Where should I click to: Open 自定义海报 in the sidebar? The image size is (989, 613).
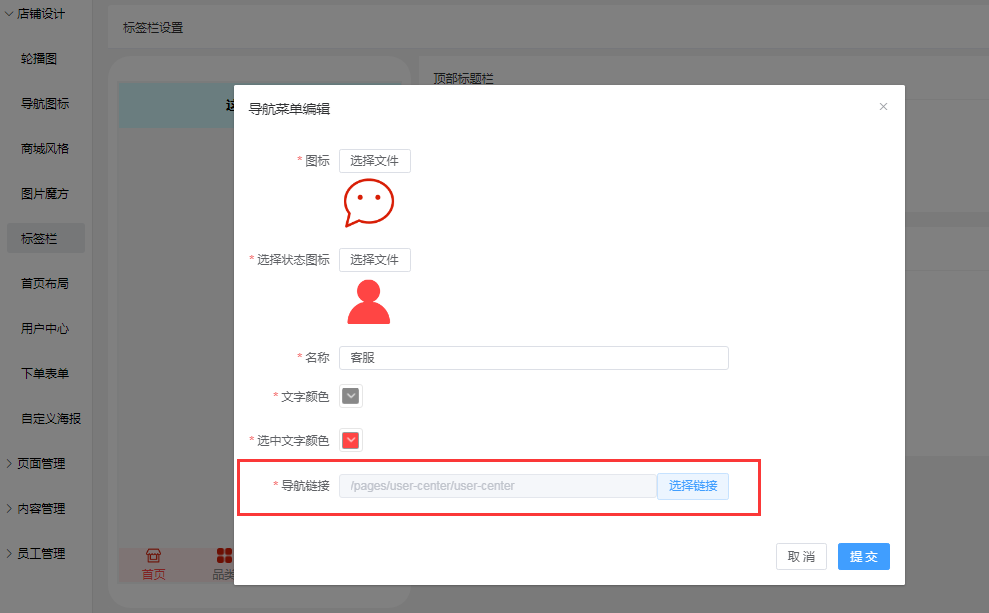(51, 419)
